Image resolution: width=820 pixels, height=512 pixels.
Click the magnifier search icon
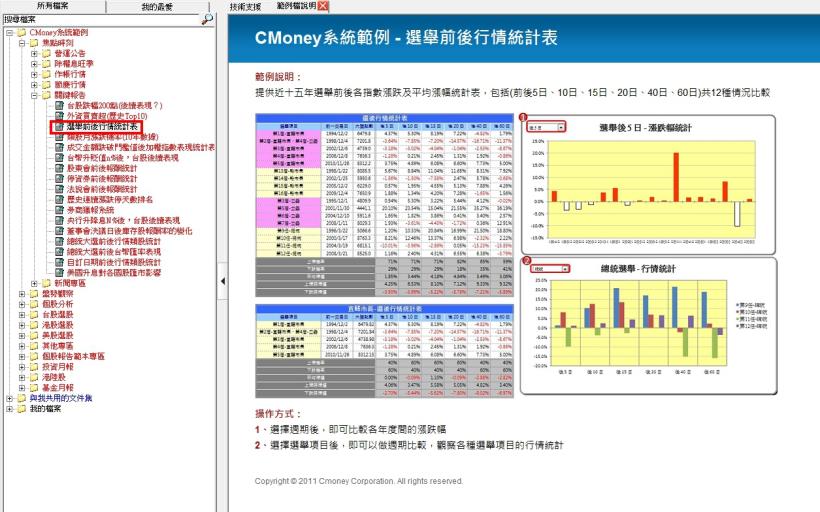[x=207, y=19]
